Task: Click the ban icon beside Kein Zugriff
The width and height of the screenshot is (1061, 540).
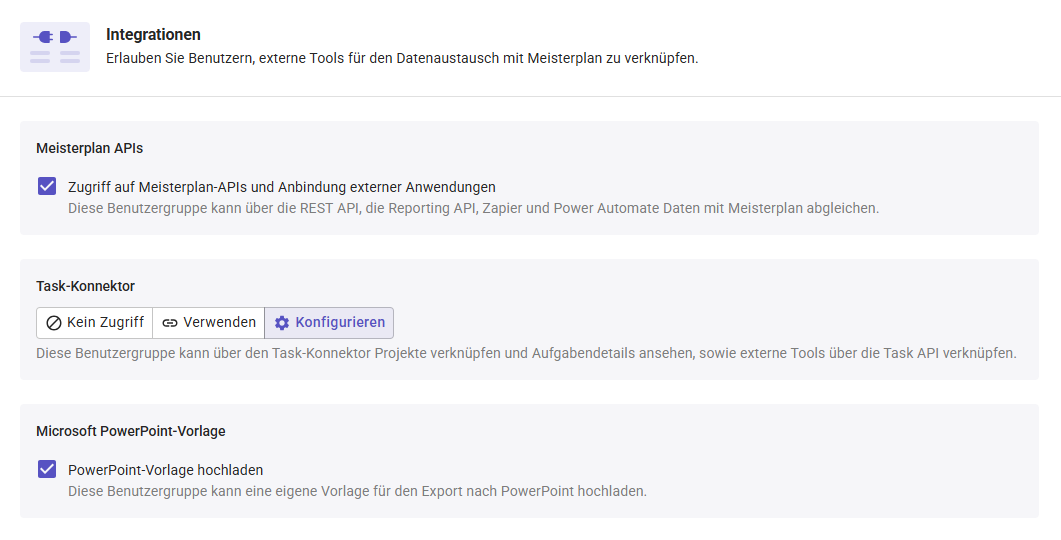Action: (x=54, y=323)
